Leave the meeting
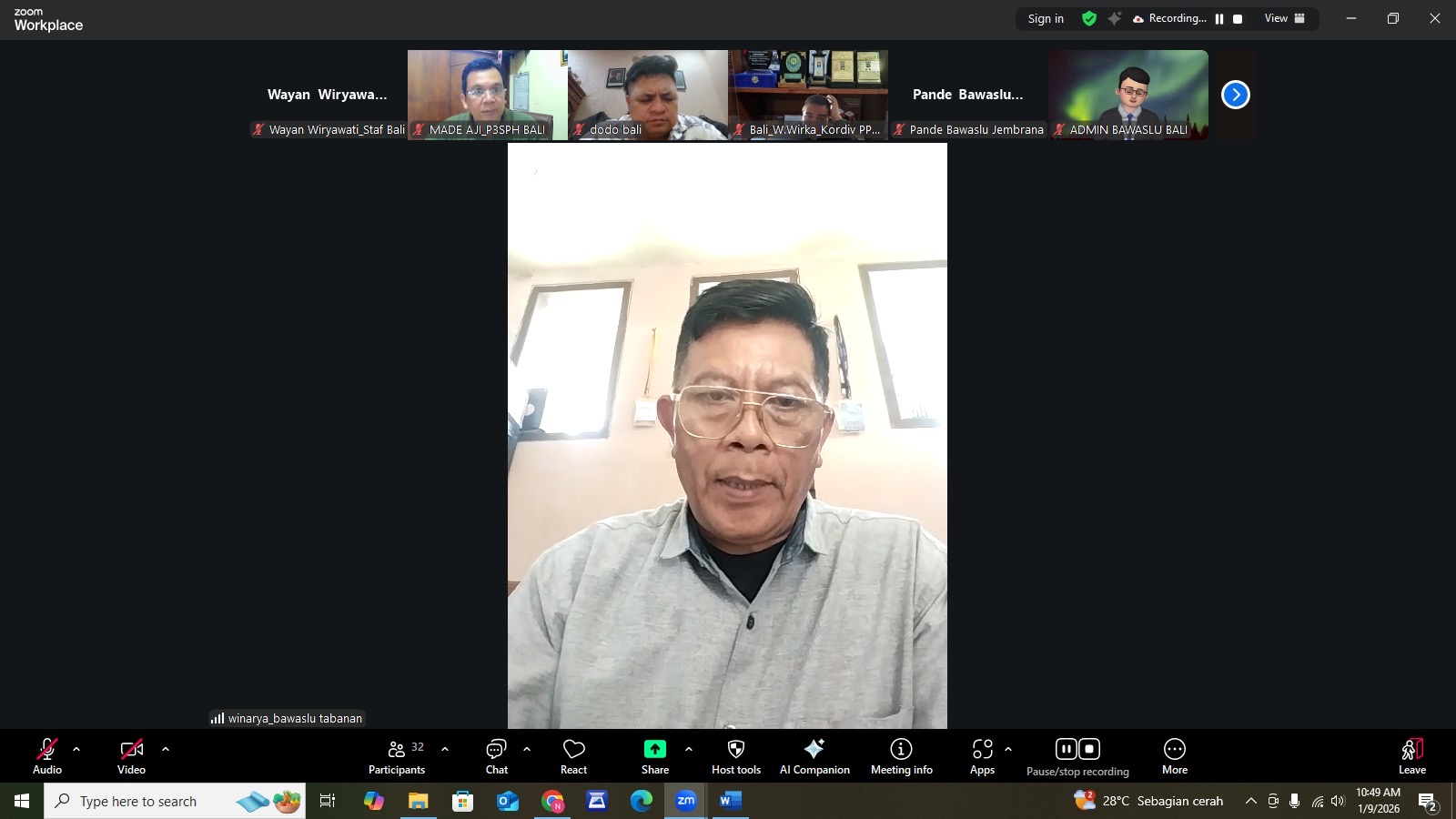The width and height of the screenshot is (1456, 819). (x=1411, y=756)
